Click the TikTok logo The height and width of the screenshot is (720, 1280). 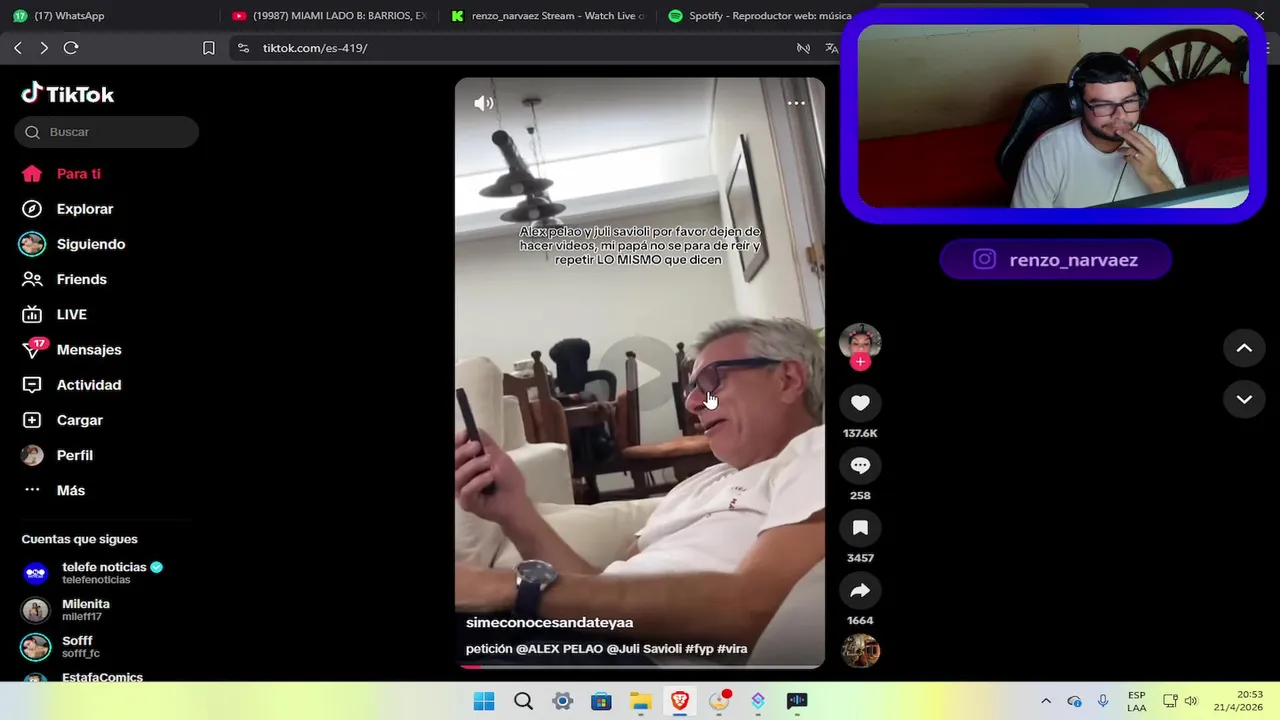(x=68, y=94)
